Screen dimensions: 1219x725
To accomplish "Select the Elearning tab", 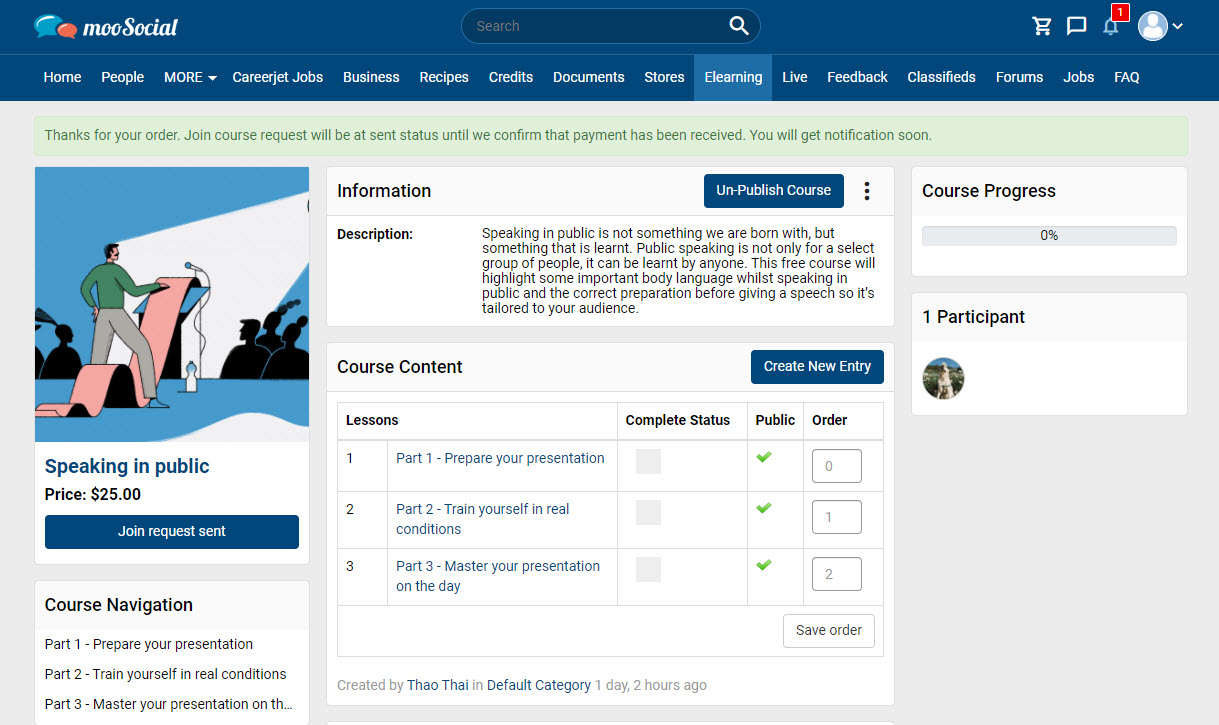I will [733, 77].
